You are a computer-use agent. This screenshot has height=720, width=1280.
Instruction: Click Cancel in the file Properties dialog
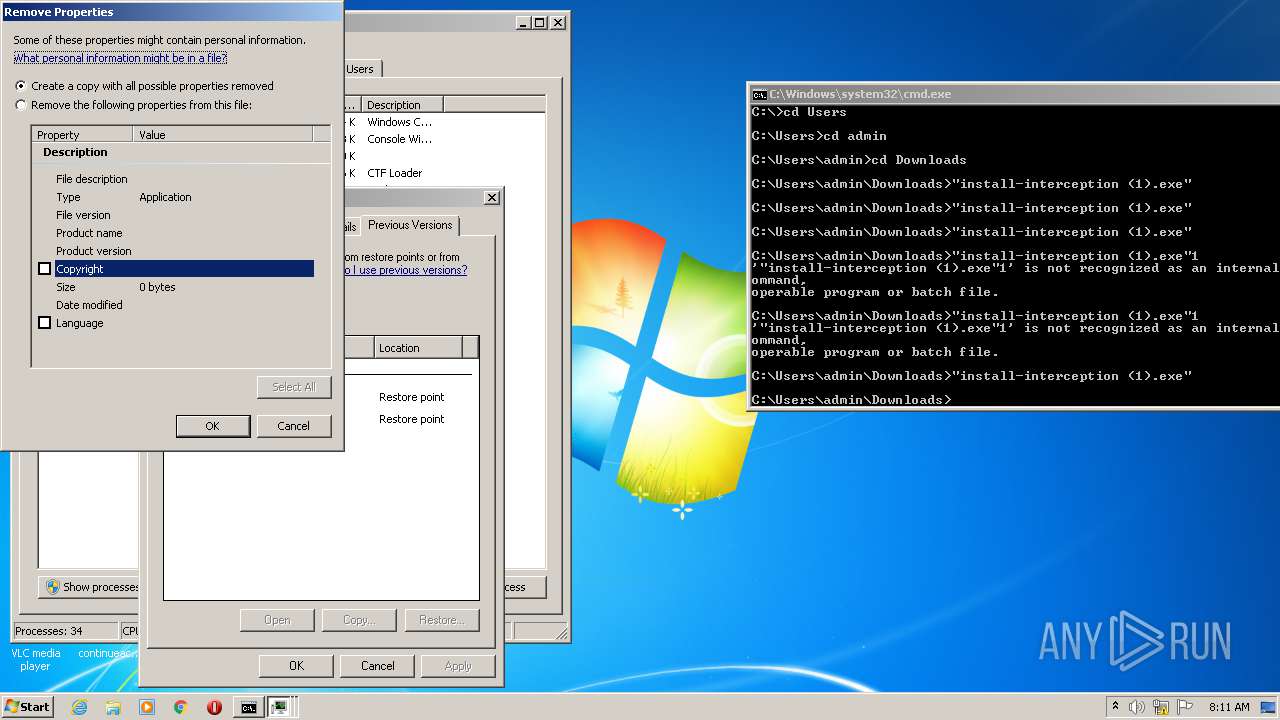click(377, 666)
